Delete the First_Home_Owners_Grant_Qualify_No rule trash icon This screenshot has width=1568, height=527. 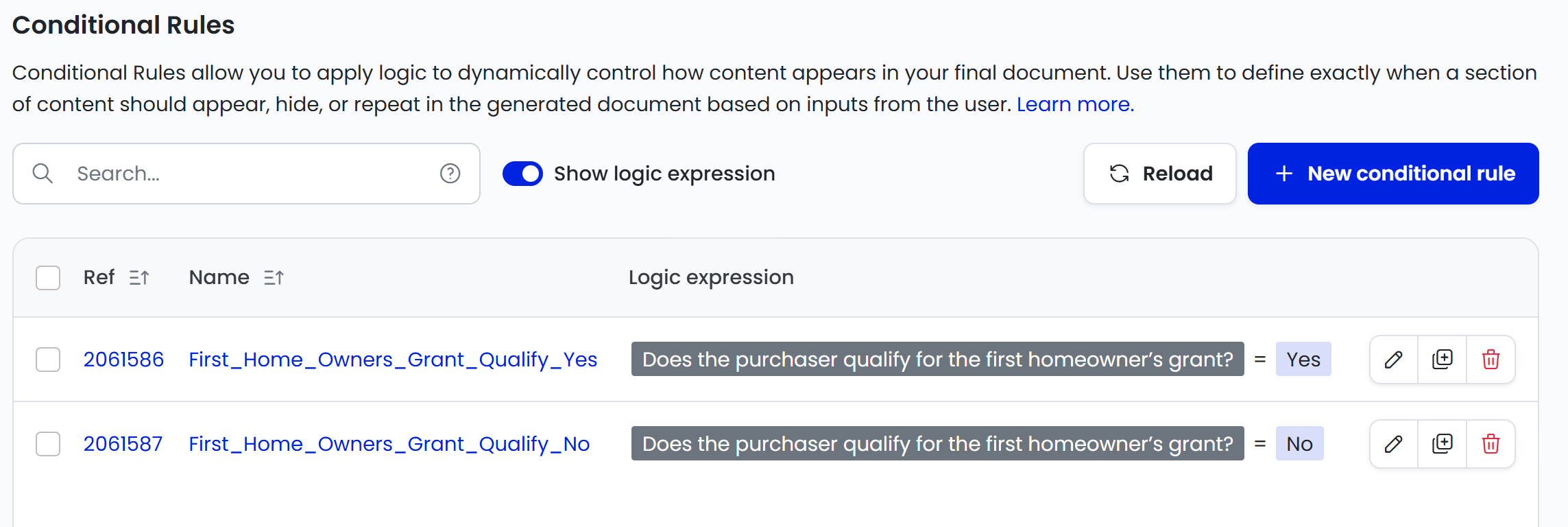tap(1491, 444)
